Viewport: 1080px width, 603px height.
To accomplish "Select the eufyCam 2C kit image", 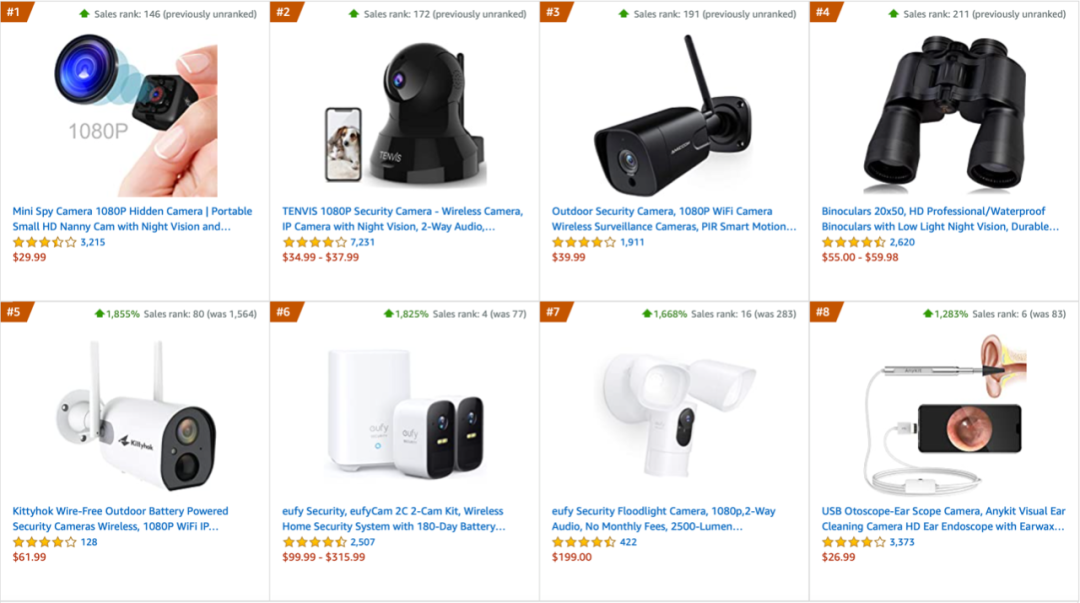I will 404,414.
